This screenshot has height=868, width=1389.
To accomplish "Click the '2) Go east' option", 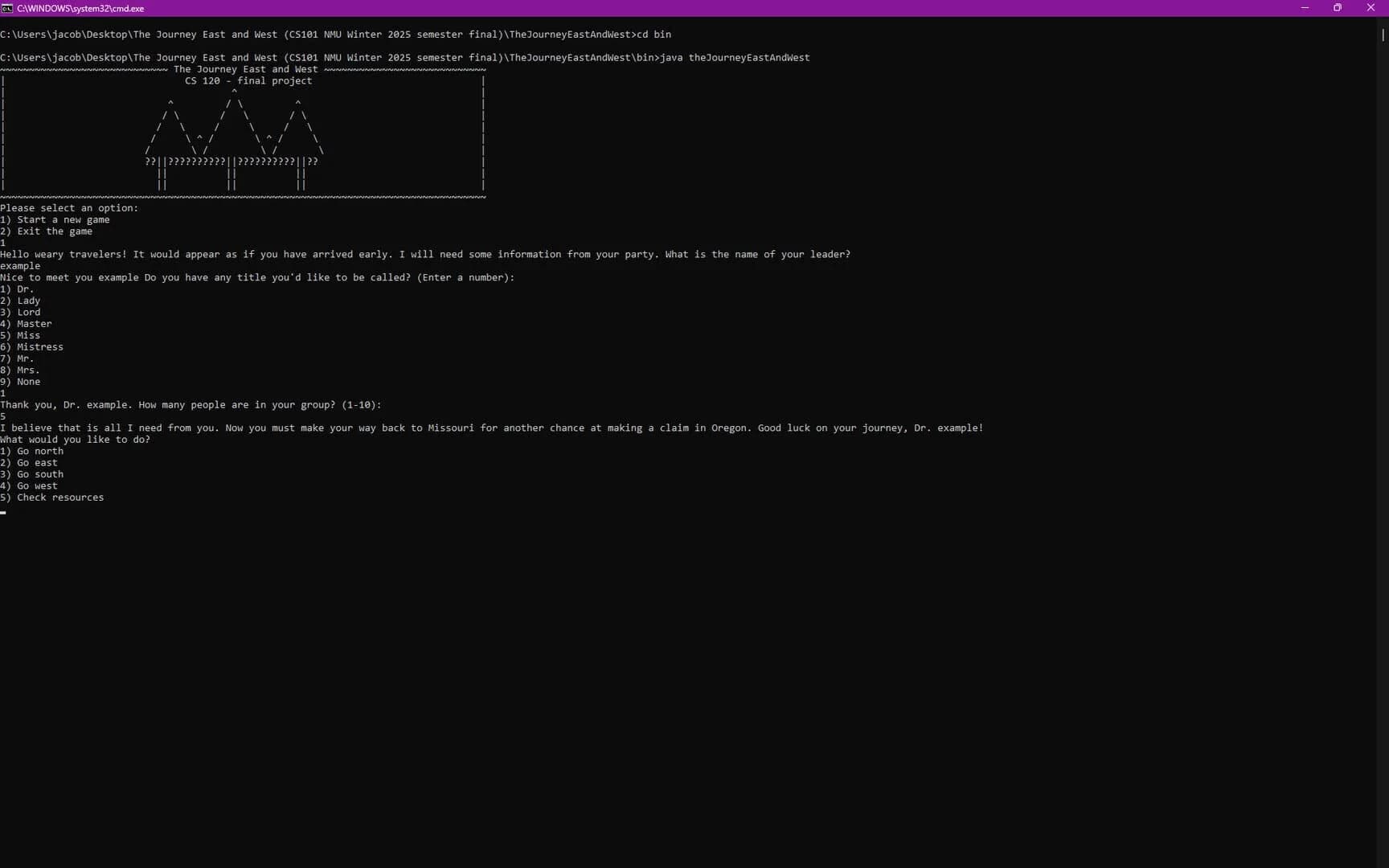I will pos(29,463).
